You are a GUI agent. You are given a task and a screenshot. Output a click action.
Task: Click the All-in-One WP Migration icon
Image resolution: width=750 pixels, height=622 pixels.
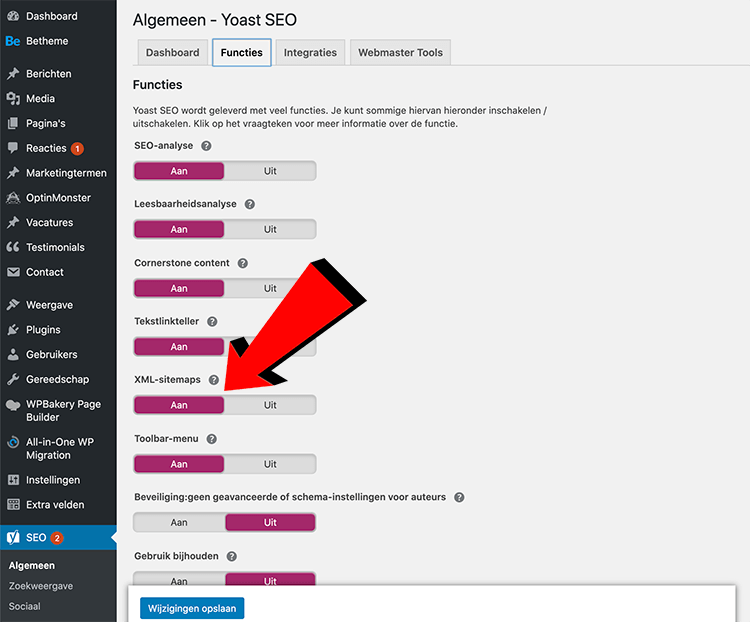click(13, 442)
